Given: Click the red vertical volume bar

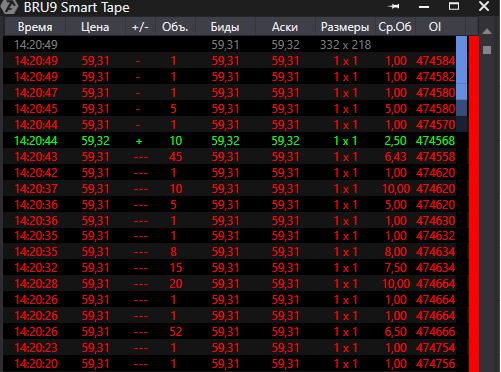Looking at the screenshot, I should [474, 204].
